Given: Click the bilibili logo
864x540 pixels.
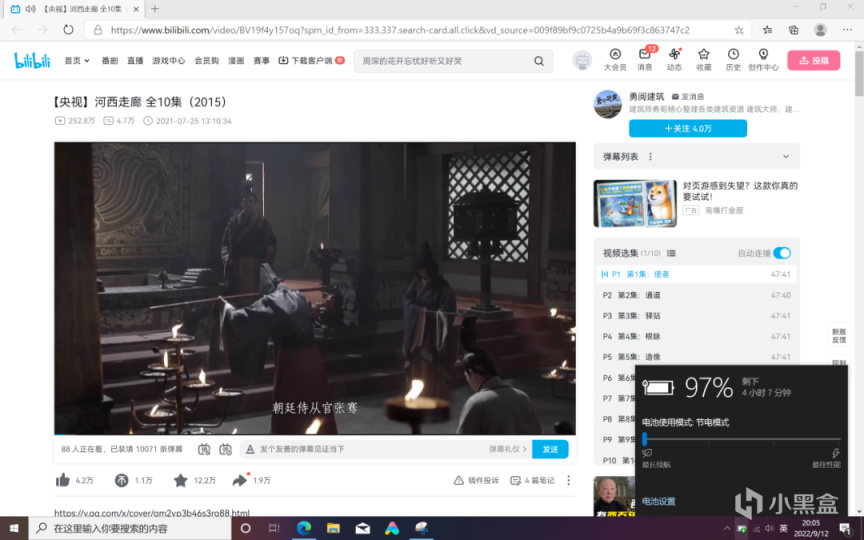Looking at the screenshot, I should tap(32, 60).
